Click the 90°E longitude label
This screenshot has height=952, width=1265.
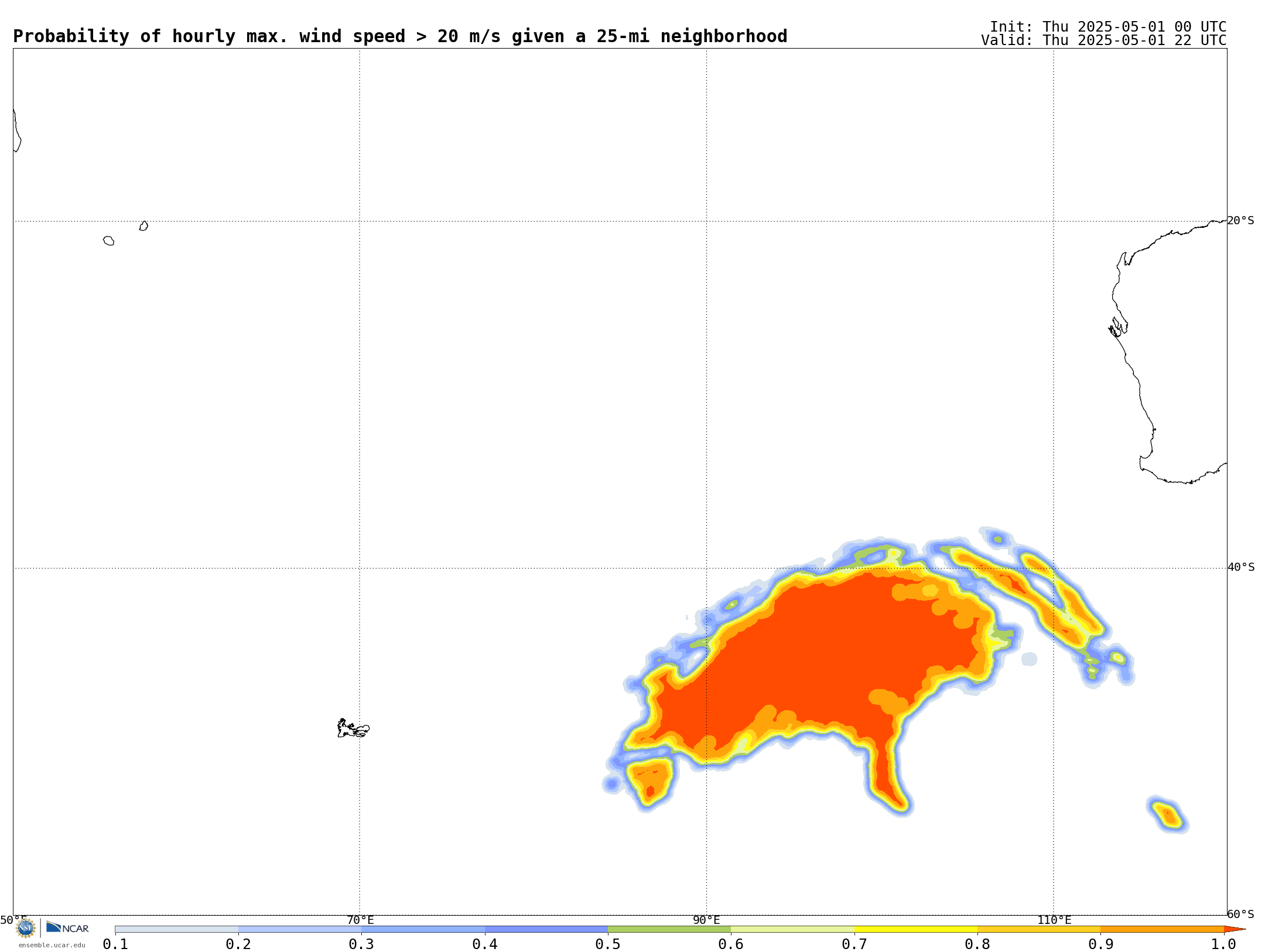(706, 920)
